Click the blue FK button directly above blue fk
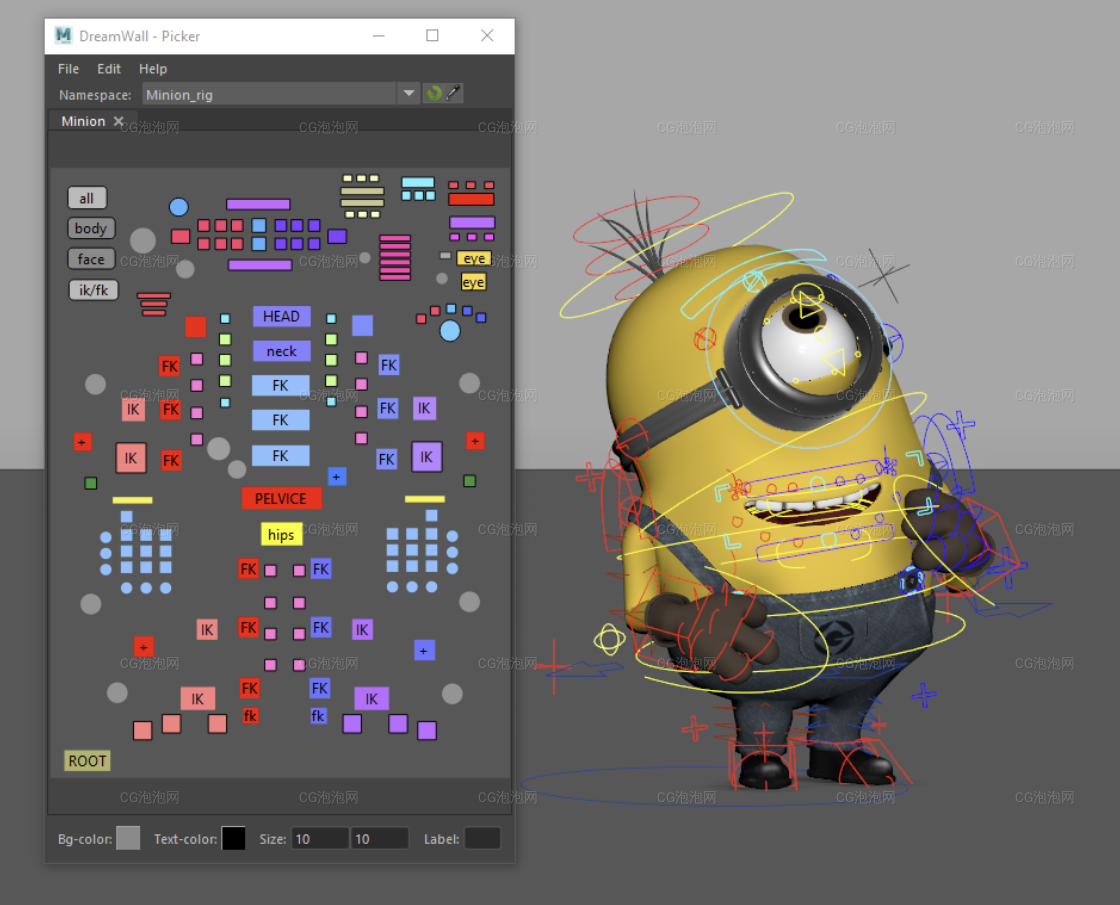The height and width of the screenshot is (905, 1120). pyautogui.click(x=319, y=688)
